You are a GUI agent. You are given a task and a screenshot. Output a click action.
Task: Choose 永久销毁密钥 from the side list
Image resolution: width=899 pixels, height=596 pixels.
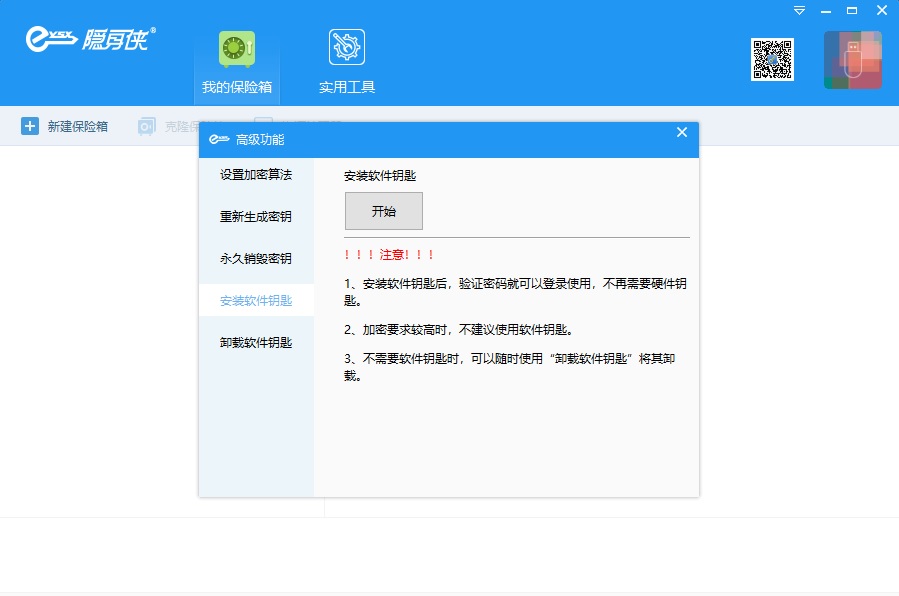[256, 258]
